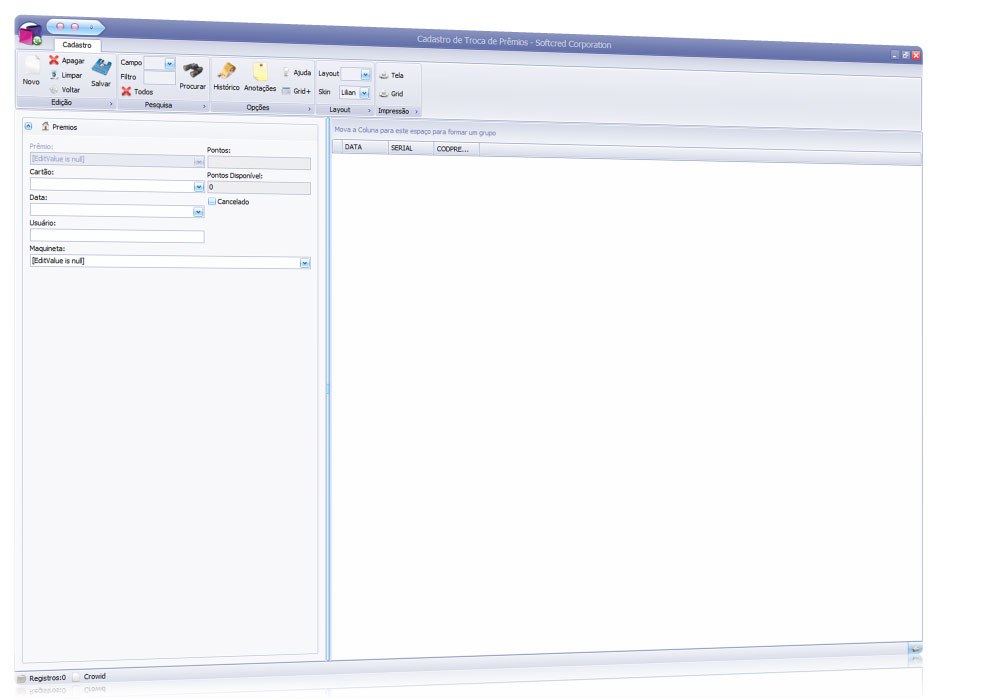Collapse the Premios panel
The height and width of the screenshot is (700, 982).
tap(28, 127)
